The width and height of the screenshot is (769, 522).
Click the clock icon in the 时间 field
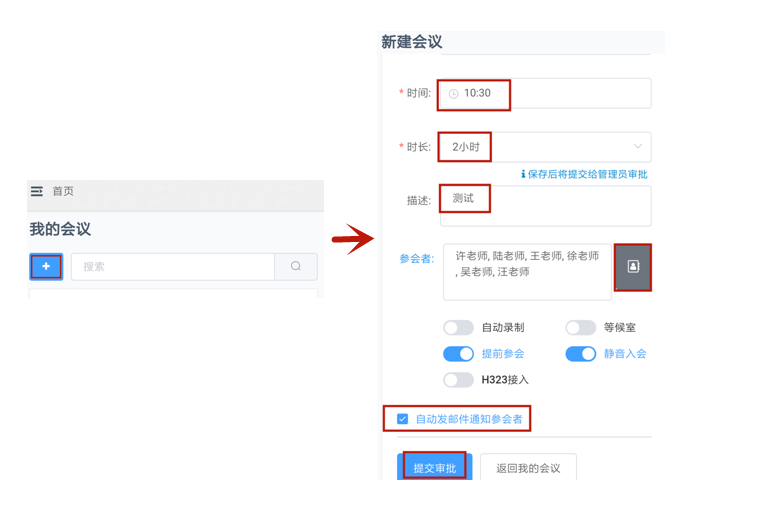coord(454,94)
